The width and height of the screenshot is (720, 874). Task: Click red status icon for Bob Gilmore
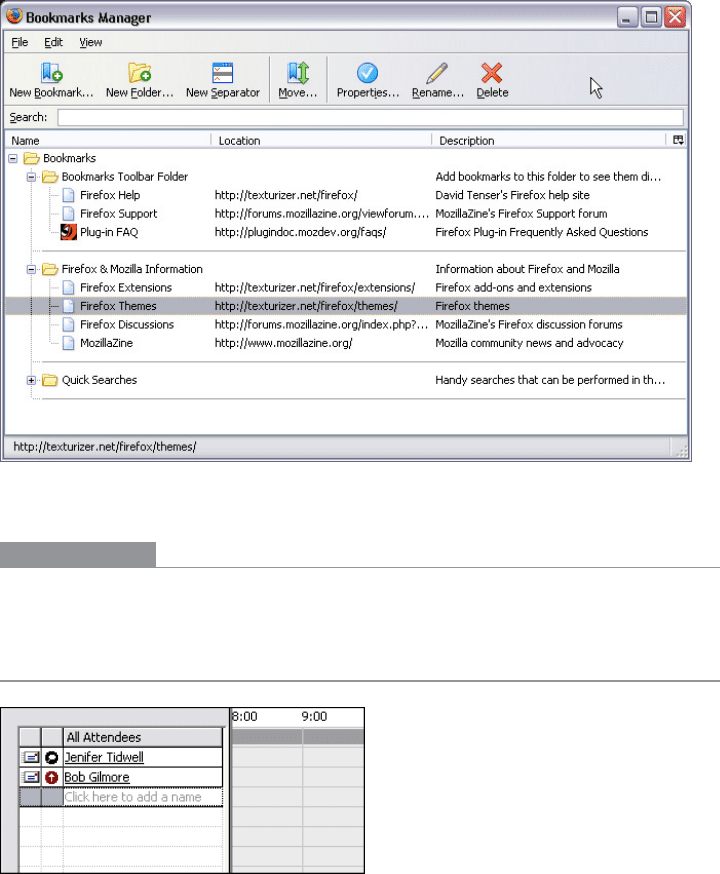(x=51, y=777)
